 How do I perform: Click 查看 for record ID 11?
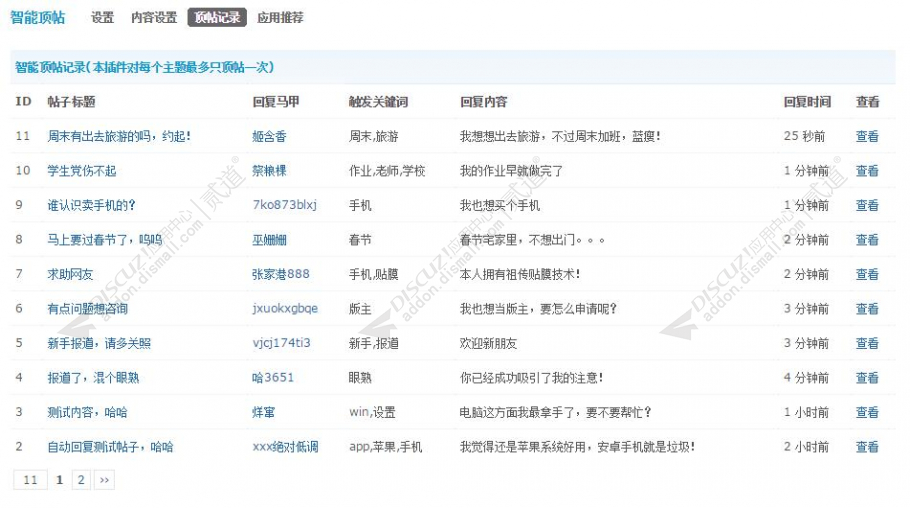point(867,136)
